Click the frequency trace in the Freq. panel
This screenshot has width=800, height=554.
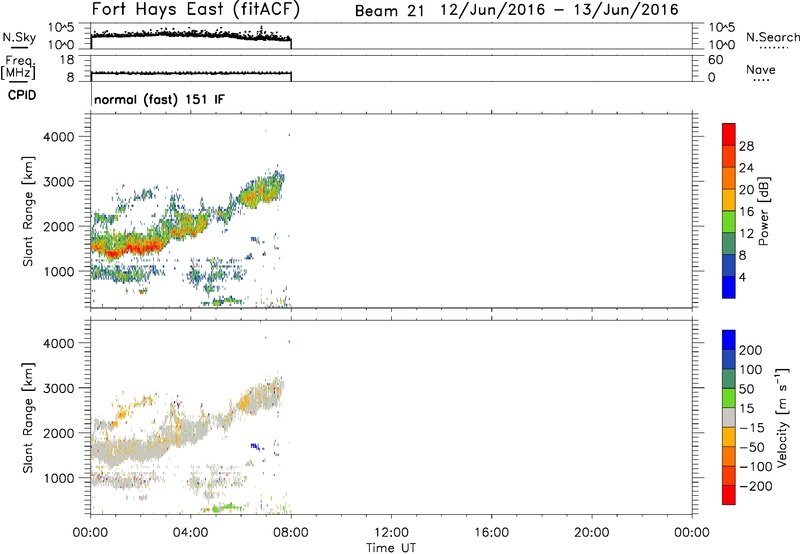click(x=191, y=73)
